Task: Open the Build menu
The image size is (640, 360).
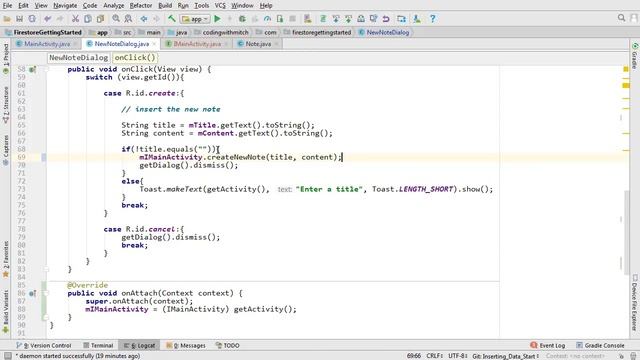Action: [x=165, y=5]
